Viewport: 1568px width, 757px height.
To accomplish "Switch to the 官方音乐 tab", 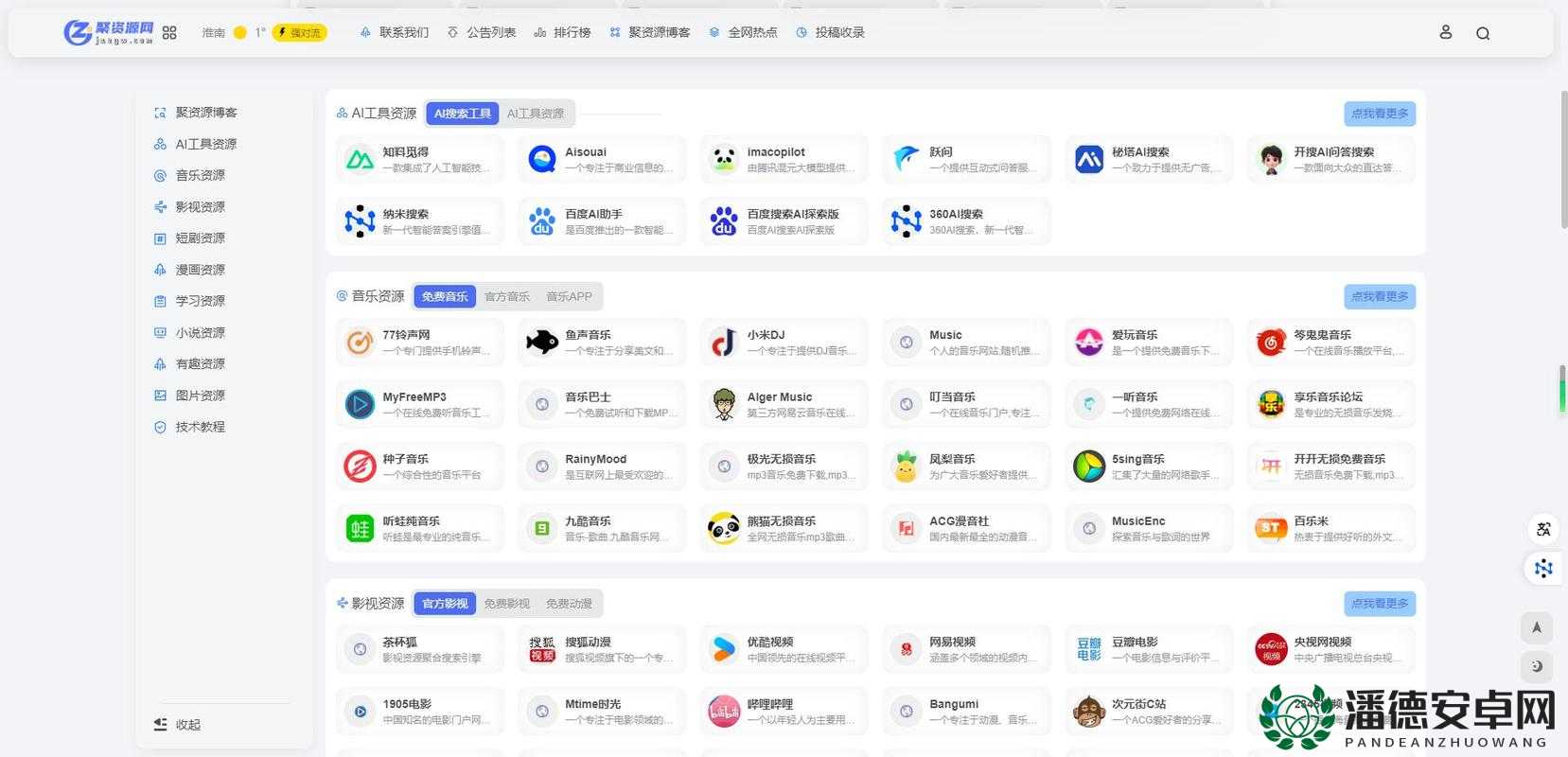I will pos(507,297).
